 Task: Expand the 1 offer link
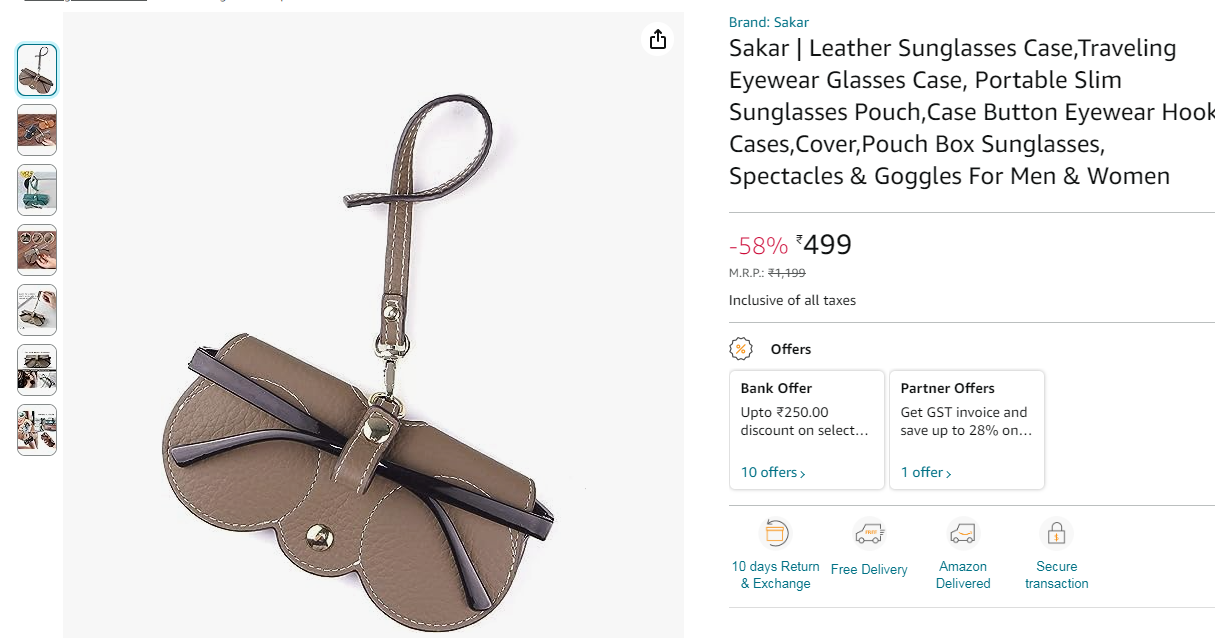tap(925, 472)
